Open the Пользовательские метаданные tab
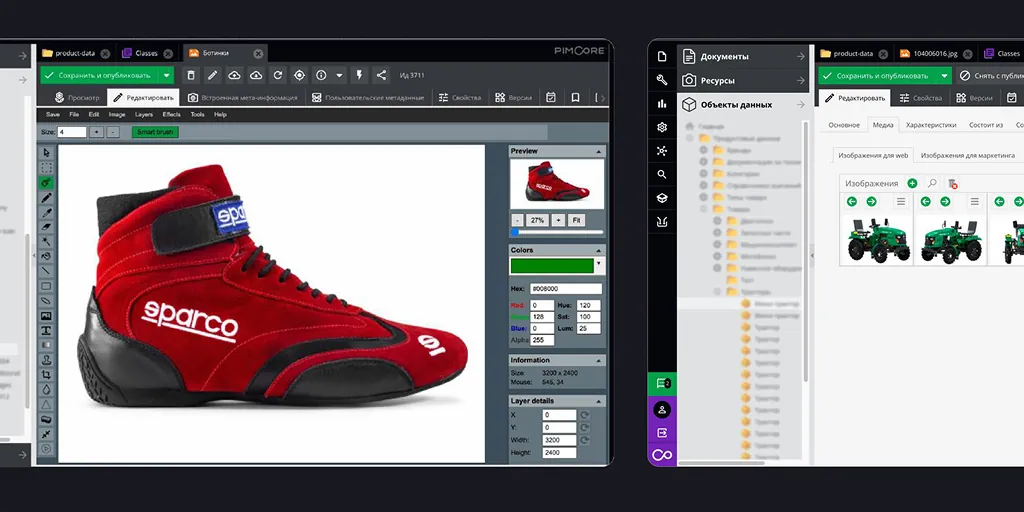Image resolution: width=1024 pixels, height=512 pixels. (368, 98)
